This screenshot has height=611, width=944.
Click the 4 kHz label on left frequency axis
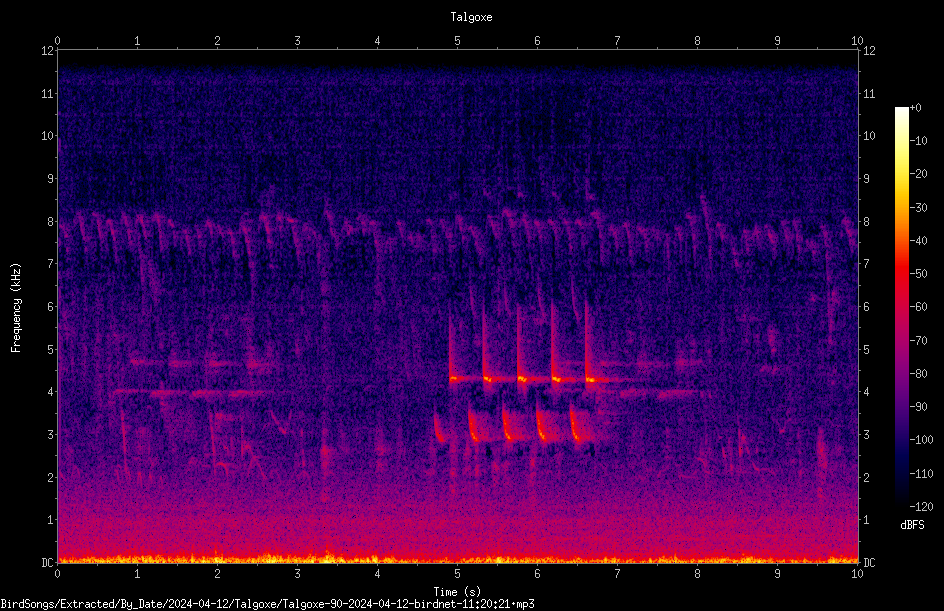point(51,392)
